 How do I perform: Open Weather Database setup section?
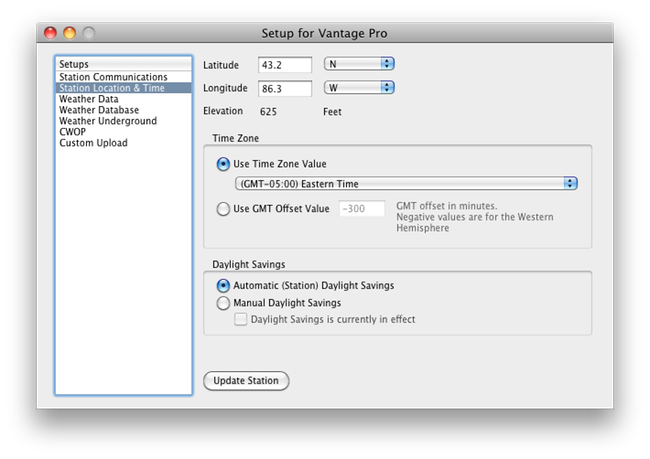click(x=124, y=110)
